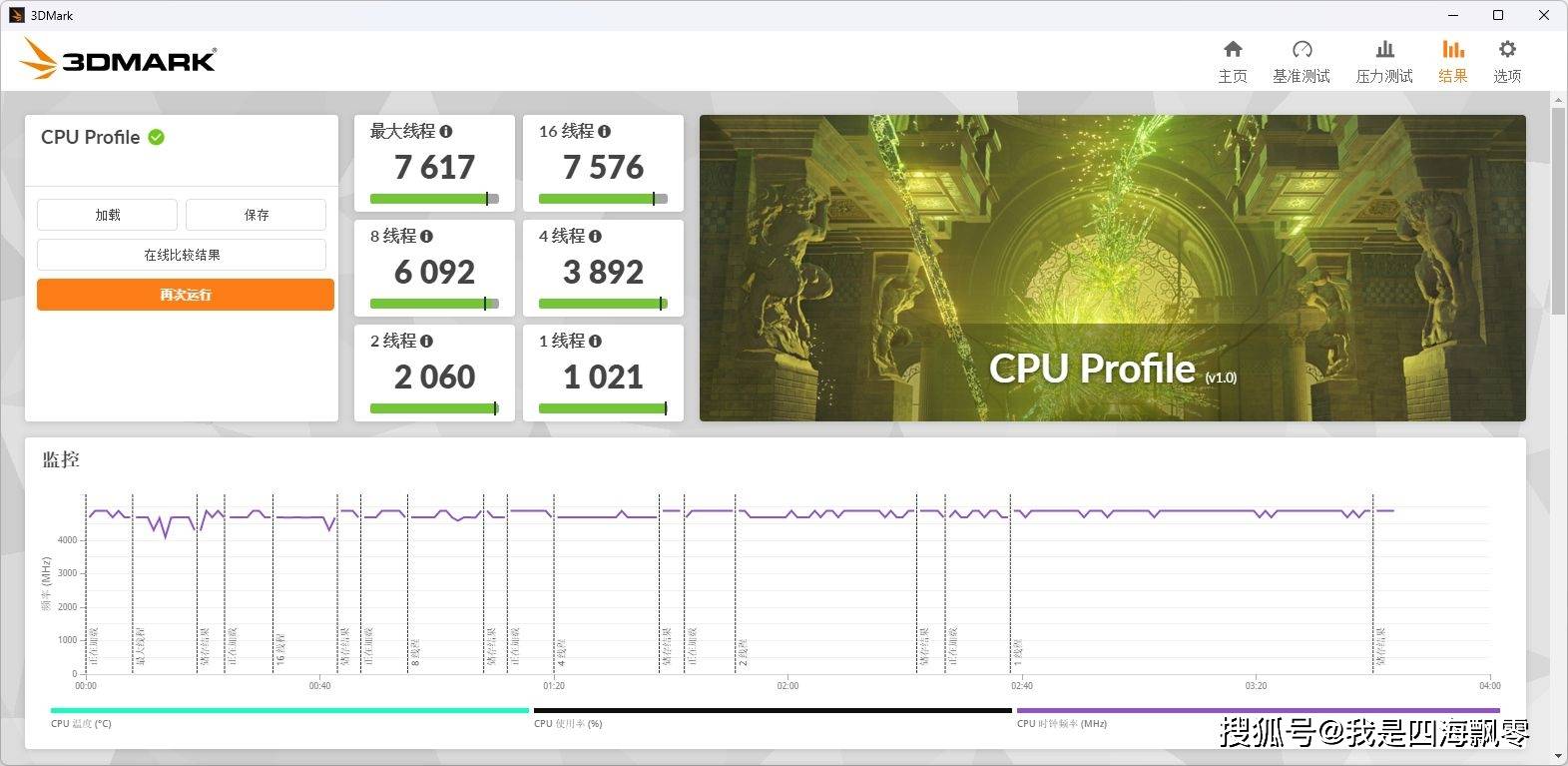Image resolution: width=1568 pixels, height=766 pixels.
Task: Click Compare results online (在线比较结果) button
Action: click(182, 255)
